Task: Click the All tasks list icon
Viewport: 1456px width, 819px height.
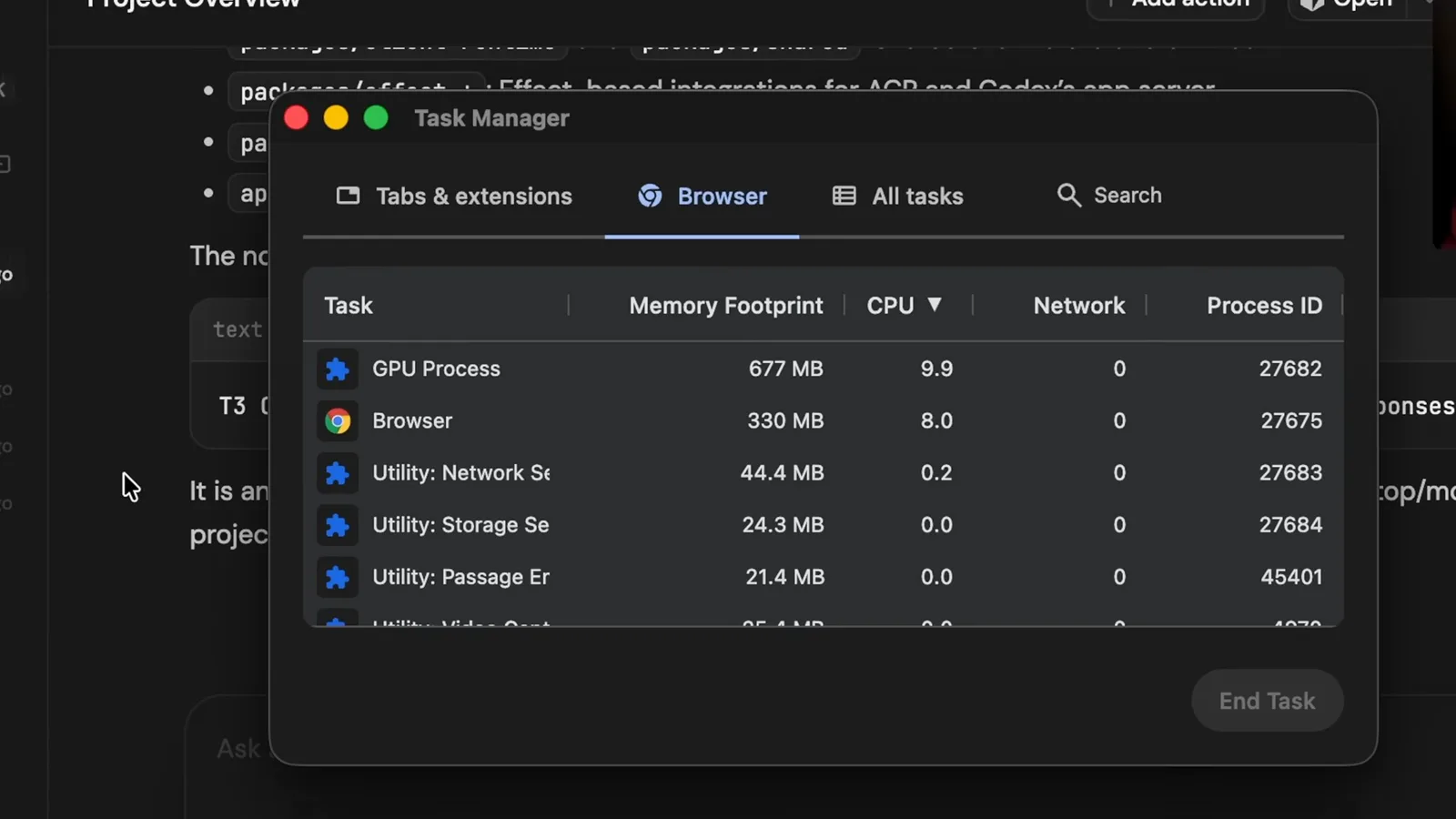Action: 844,196
